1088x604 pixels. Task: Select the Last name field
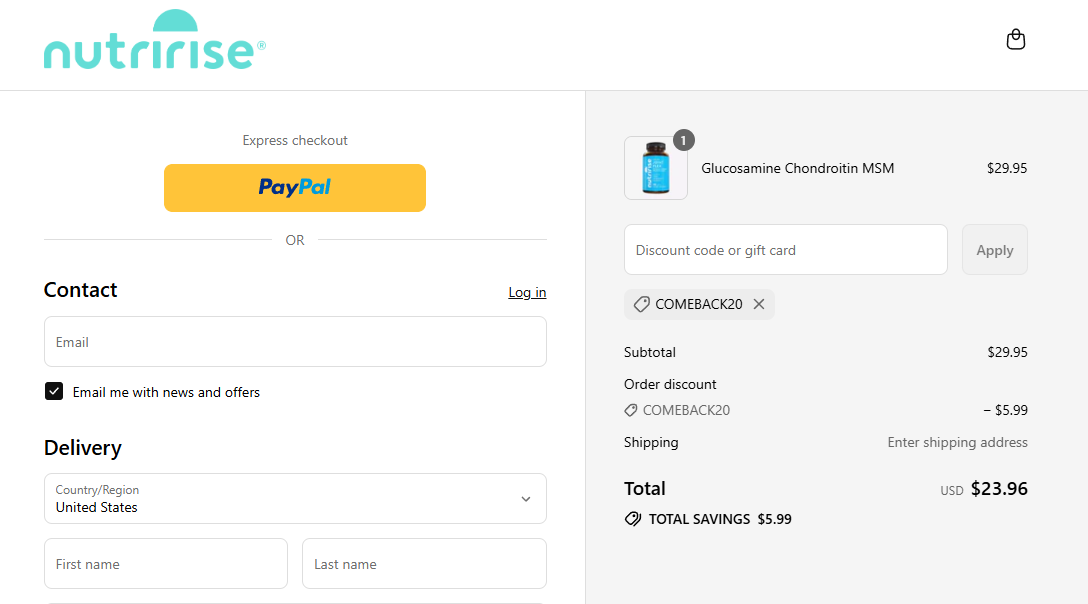[x=424, y=564]
